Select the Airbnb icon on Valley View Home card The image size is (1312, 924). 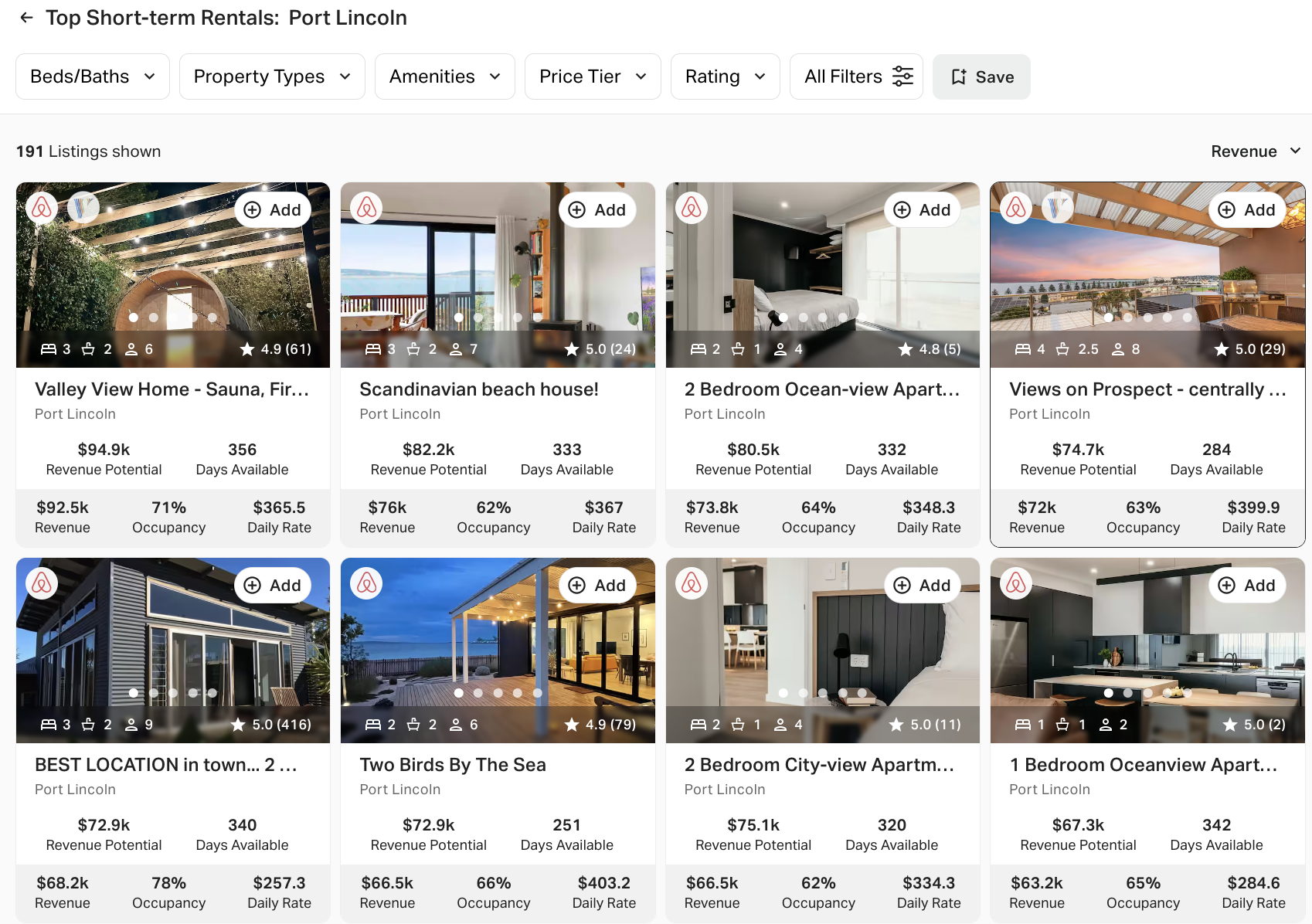(41, 207)
